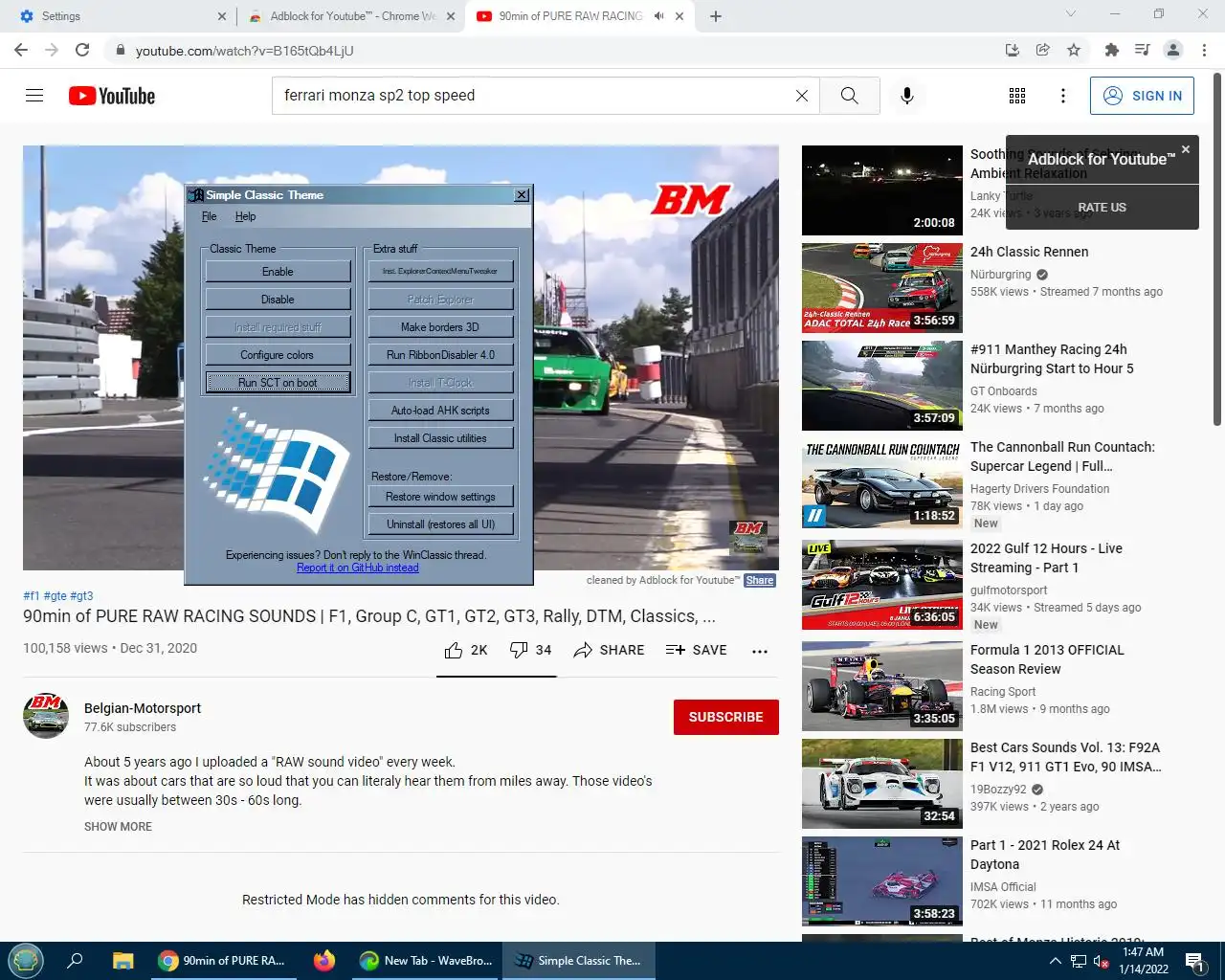The height and width of the screenshot is (980, 1225).
Task: Click Disable classic theme button
Action: (x=278, y=300)
